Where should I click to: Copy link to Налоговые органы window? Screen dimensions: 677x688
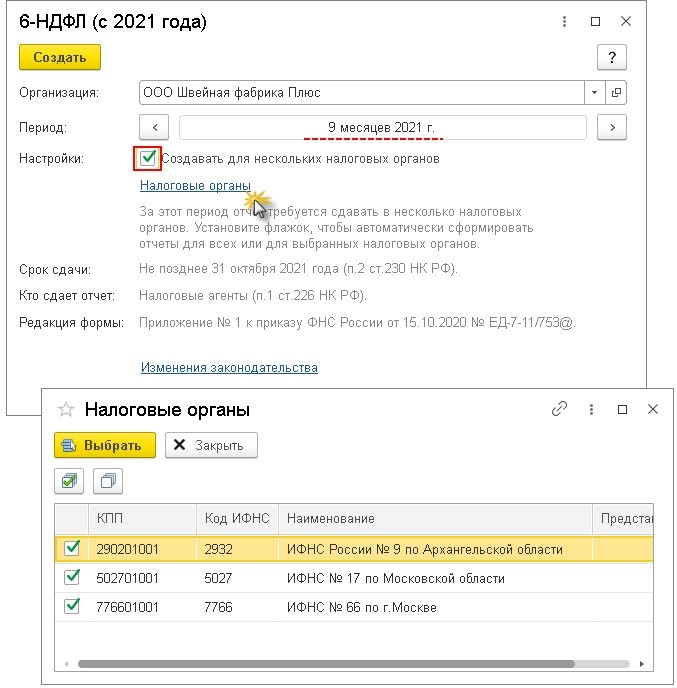pyautogui.click(x=560, y=409)
